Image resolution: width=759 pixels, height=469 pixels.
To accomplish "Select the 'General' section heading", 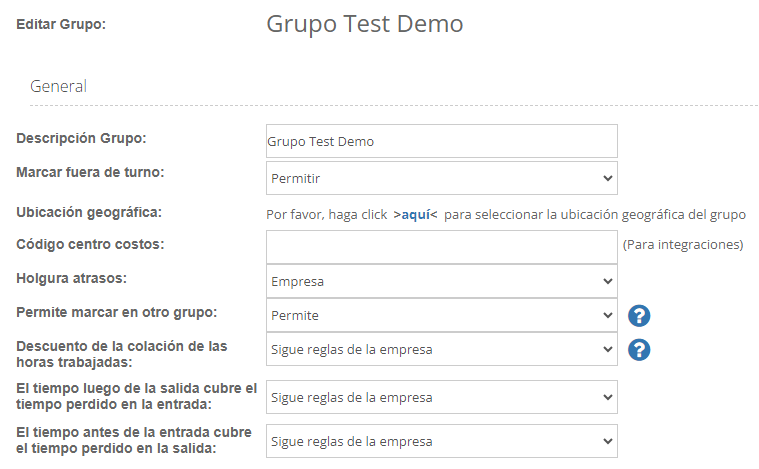I will [x=58, y=86].
